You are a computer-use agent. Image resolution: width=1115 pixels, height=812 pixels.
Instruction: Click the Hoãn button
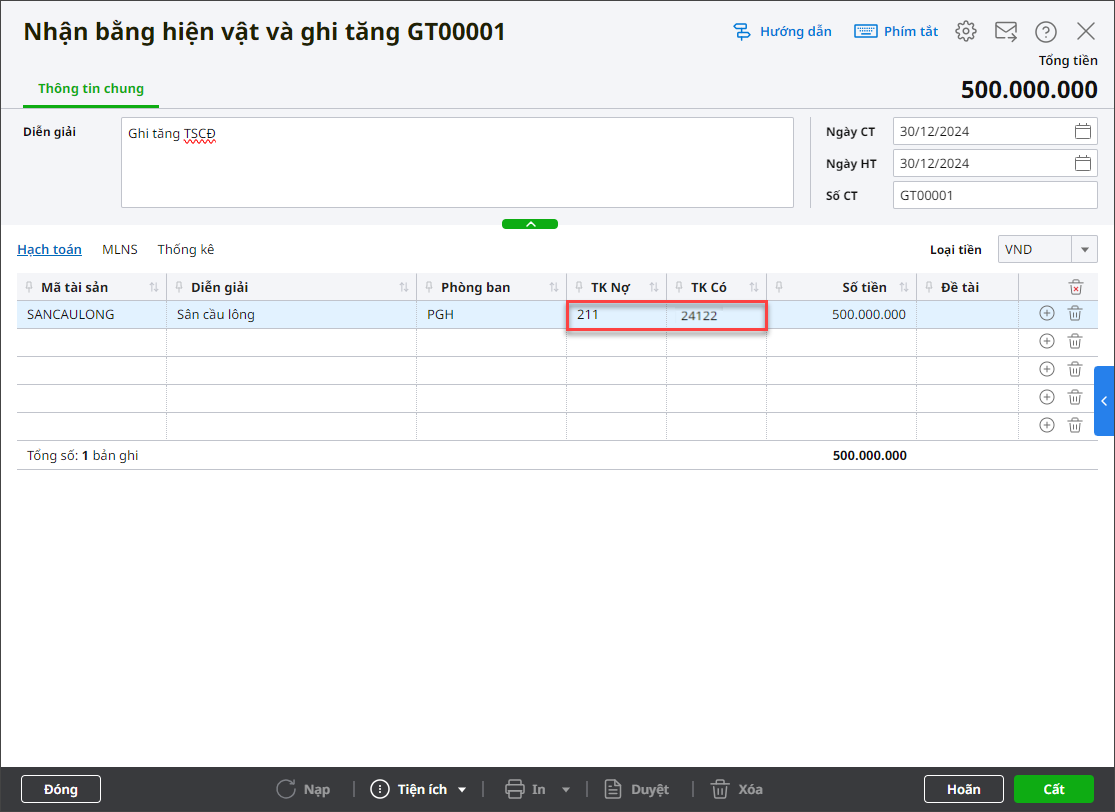click(964, 789)
